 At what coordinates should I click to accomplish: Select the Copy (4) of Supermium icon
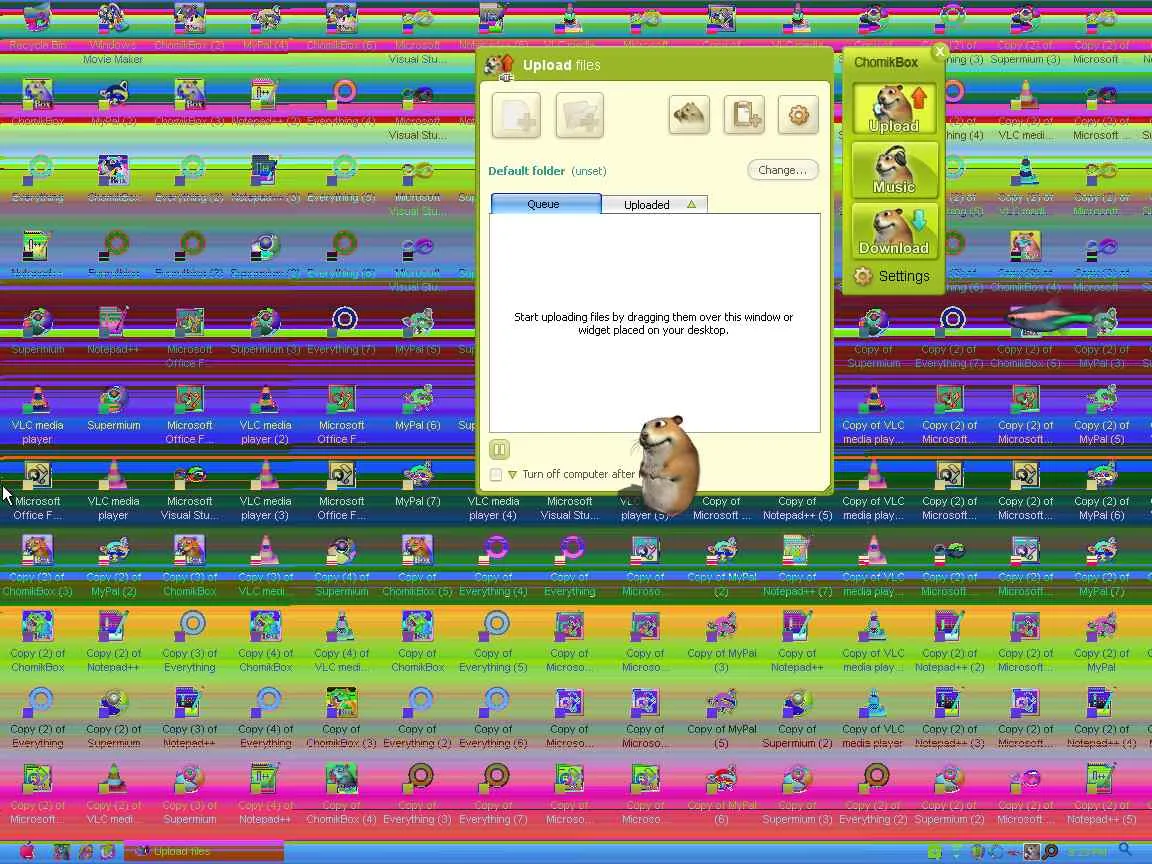[x=342, y=566]
